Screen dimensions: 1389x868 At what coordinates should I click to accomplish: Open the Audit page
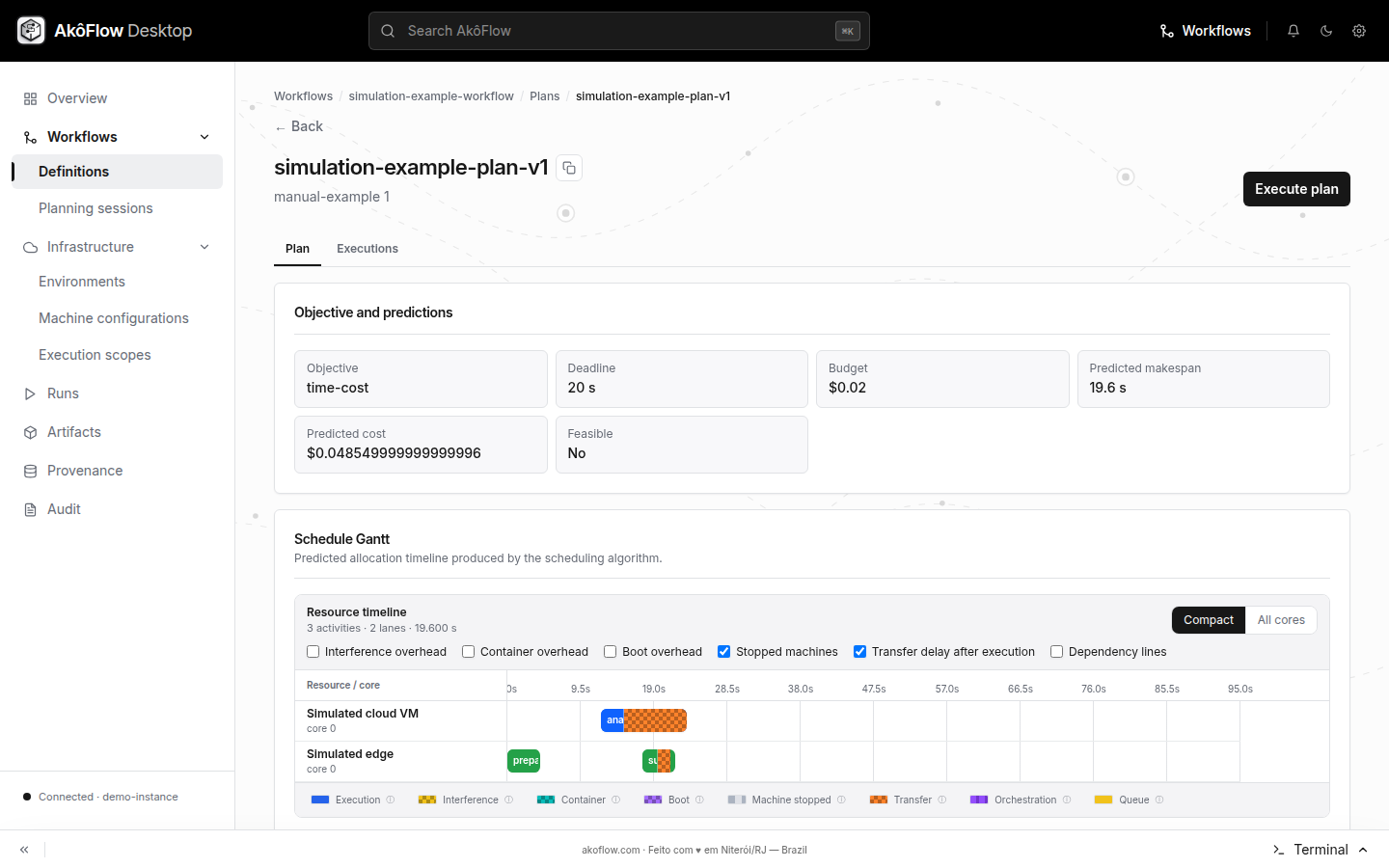pos(118,509)
